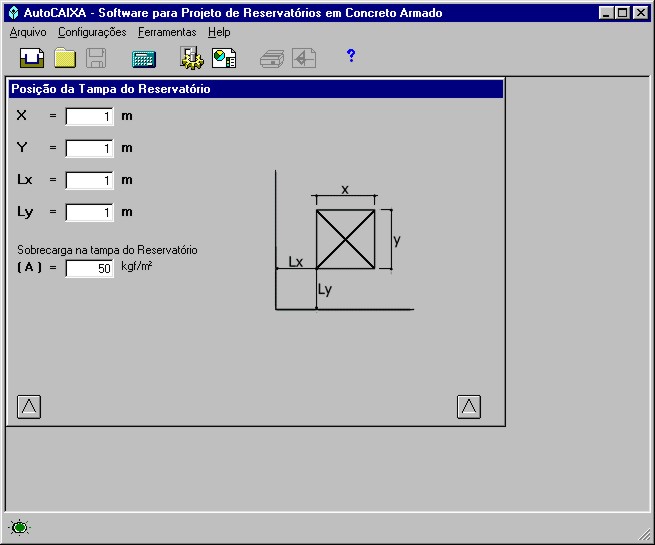The width and height of the screenshot is (655, 545).
Task: Click the printer icon in toolbar
Action: (272, 58)
